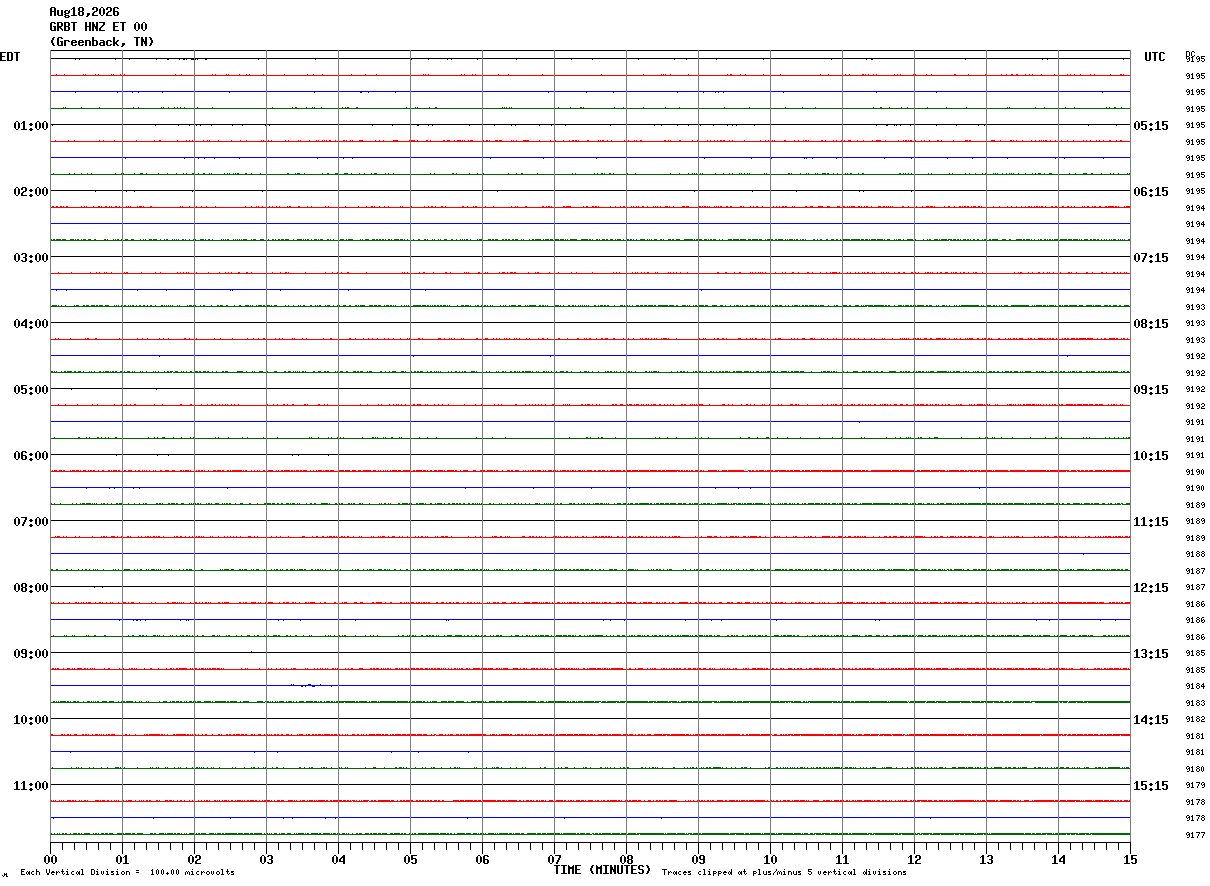1210x886 pixels.
Task: Click the 10:15 UTC time label
Action: (1151, 456)
